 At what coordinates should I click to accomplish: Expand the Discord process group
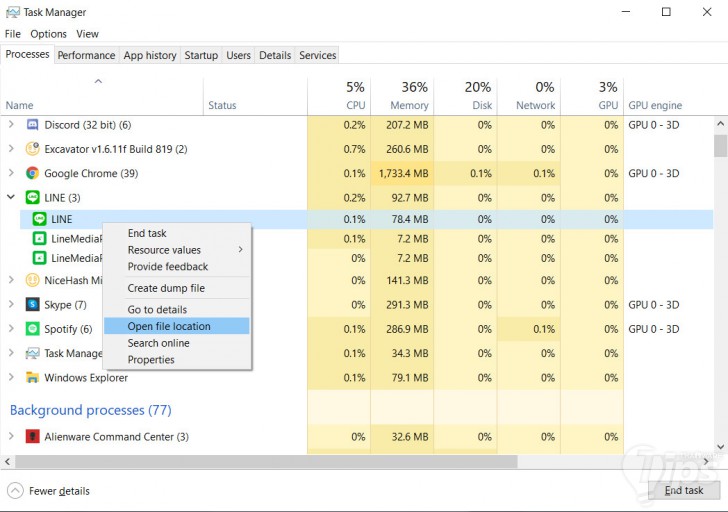(x=11, y=124)
